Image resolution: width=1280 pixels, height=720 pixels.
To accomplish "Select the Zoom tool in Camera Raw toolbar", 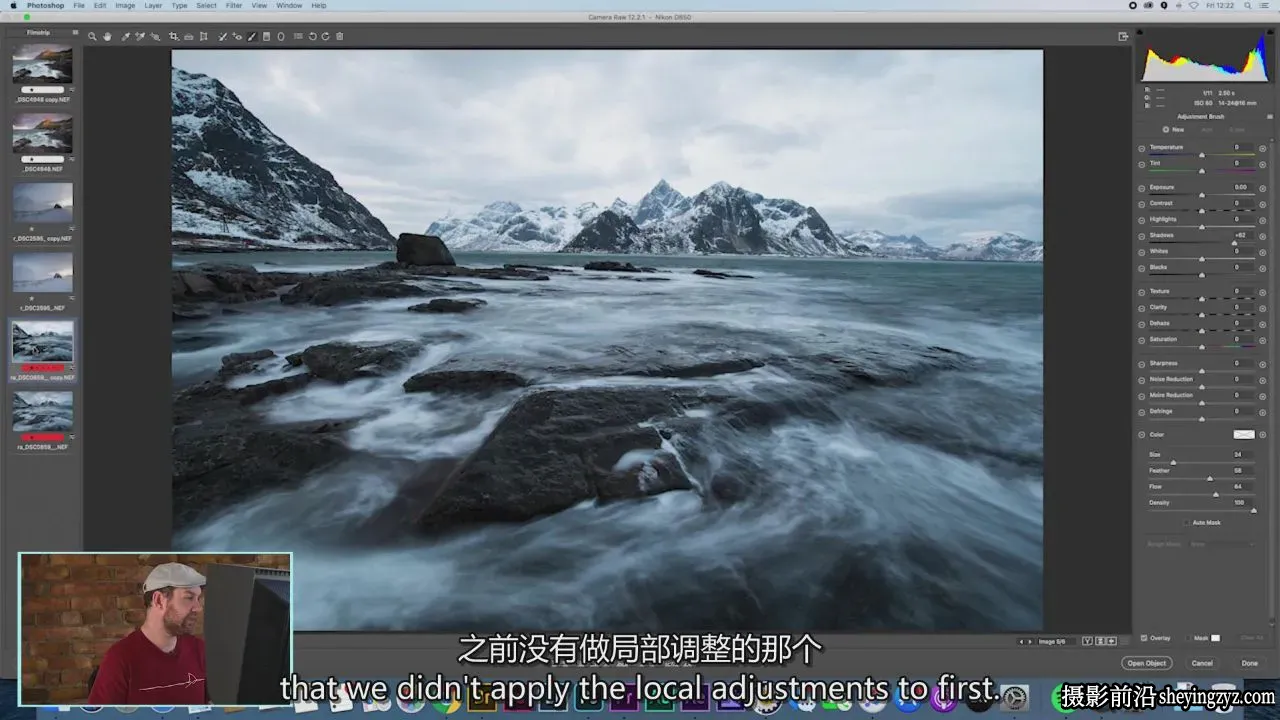I will [x=92, y=36].
